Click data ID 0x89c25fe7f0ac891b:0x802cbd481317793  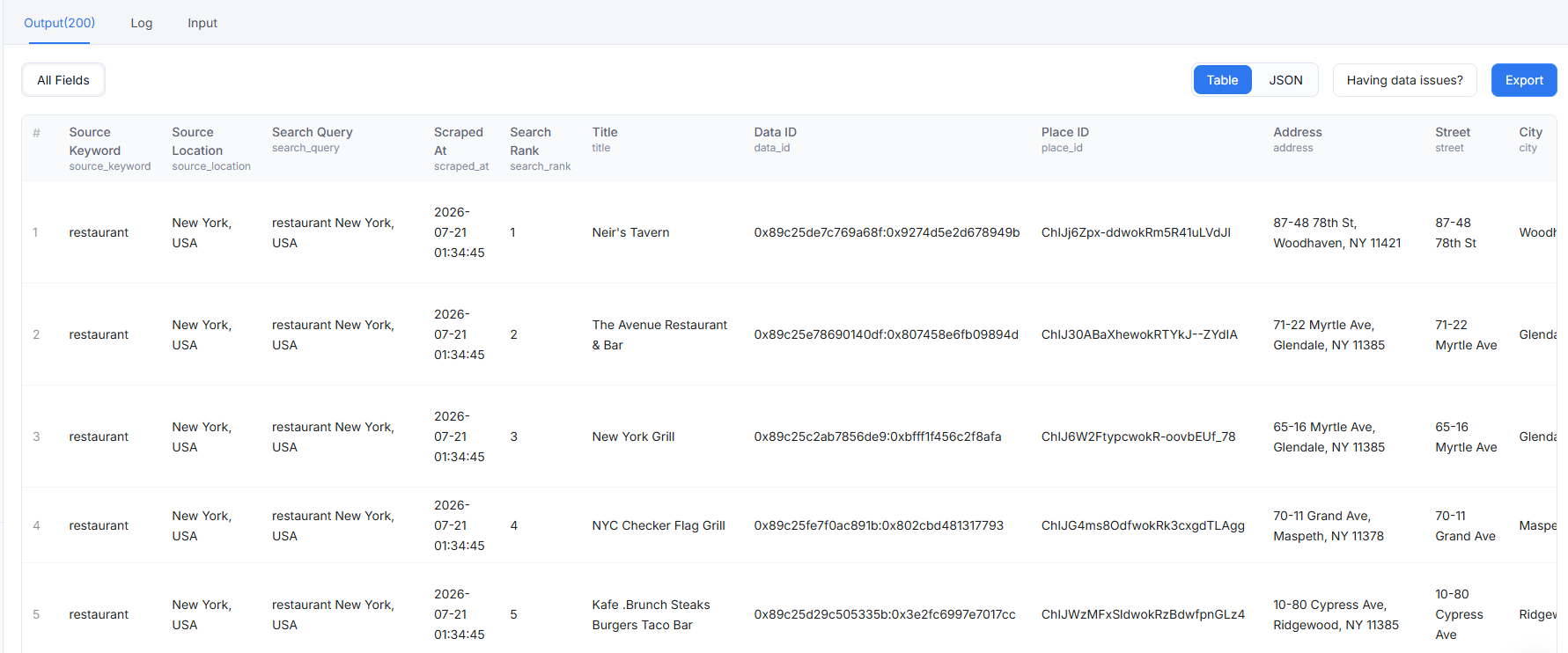(879, 525)
